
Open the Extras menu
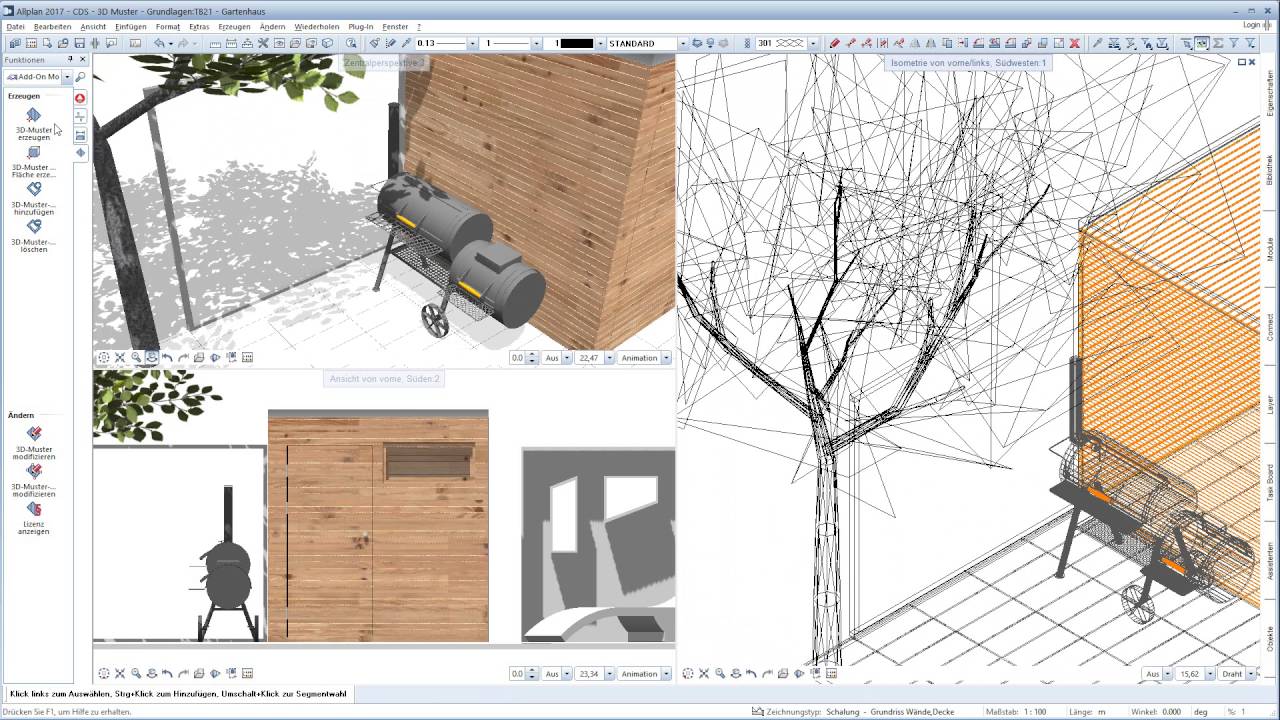[x=199, y=27]
